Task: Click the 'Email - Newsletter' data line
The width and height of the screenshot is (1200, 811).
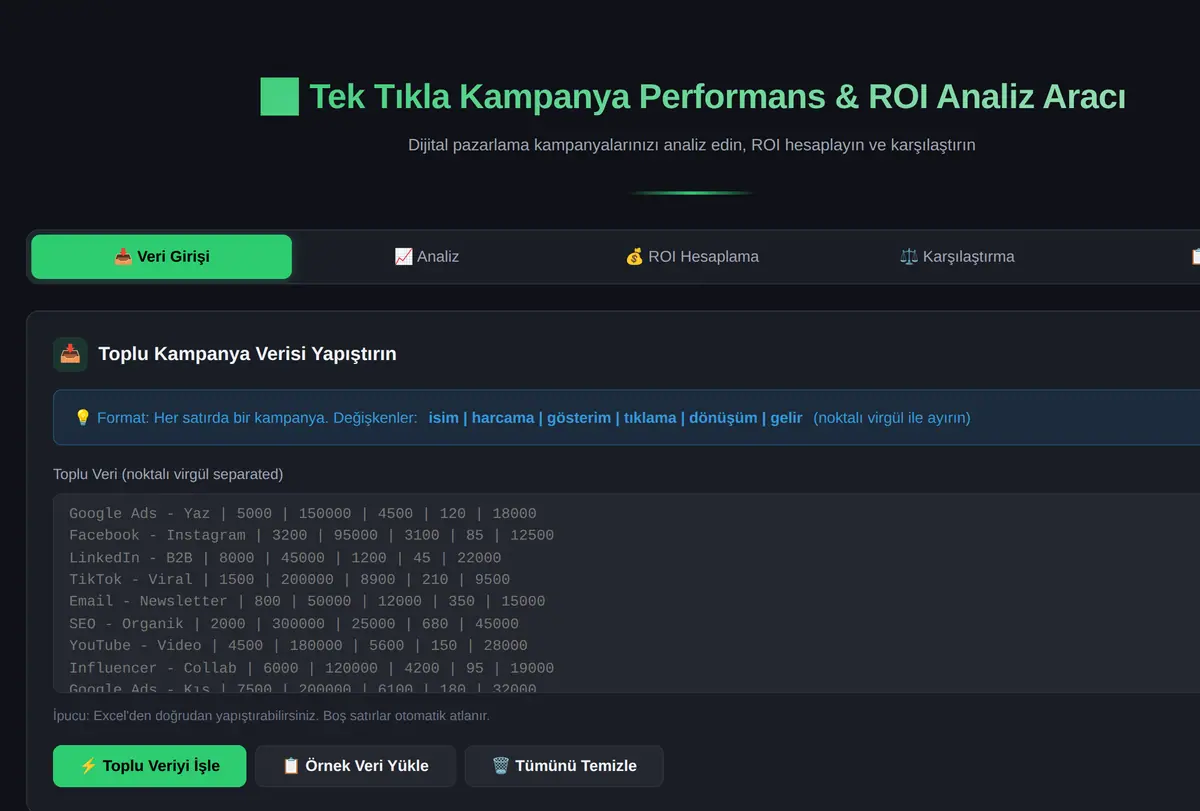Action: click(307, 601)
